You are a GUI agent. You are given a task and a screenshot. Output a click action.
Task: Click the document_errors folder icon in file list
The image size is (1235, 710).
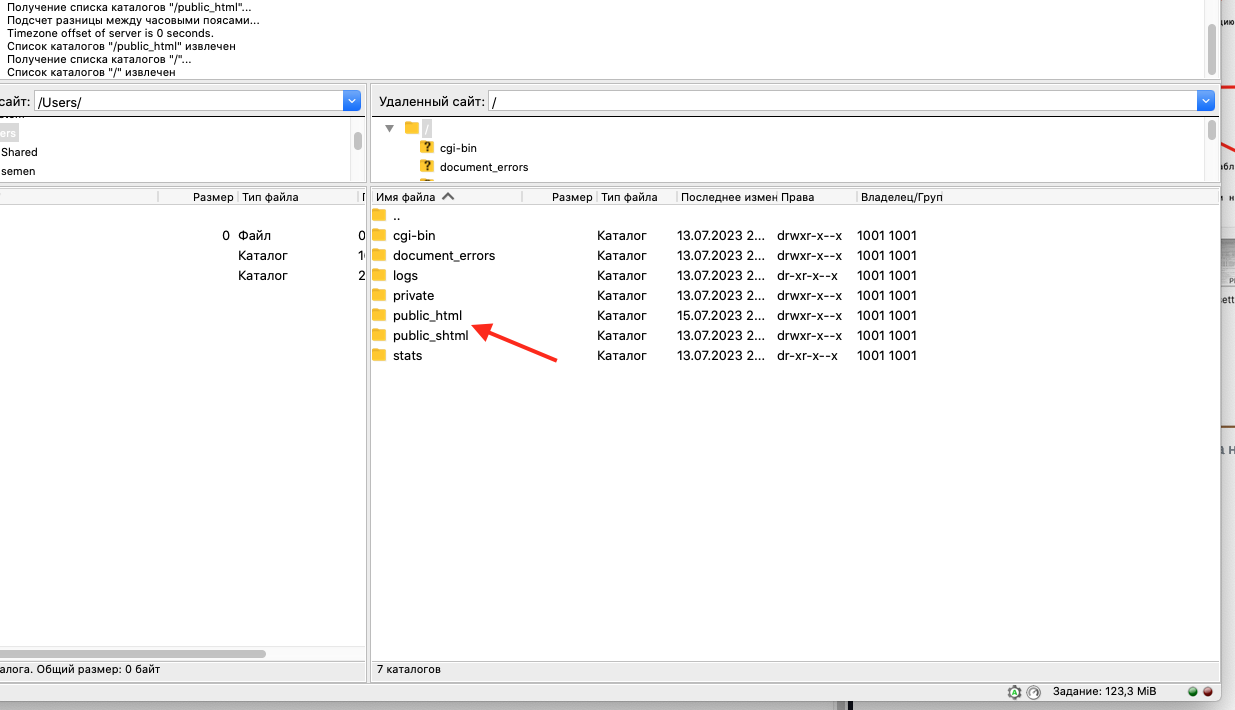point(379,255)
